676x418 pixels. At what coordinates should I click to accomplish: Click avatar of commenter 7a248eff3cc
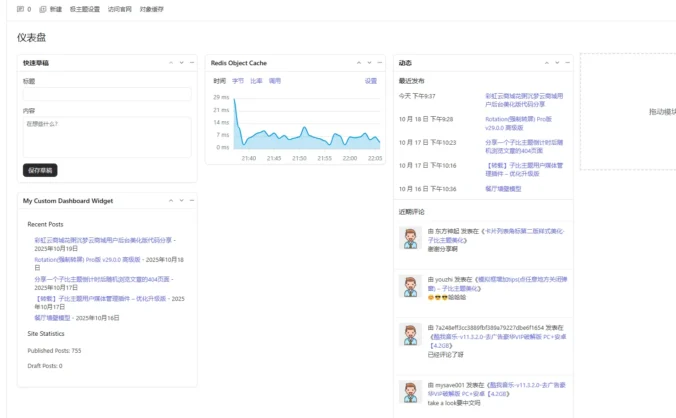point(410,334)
